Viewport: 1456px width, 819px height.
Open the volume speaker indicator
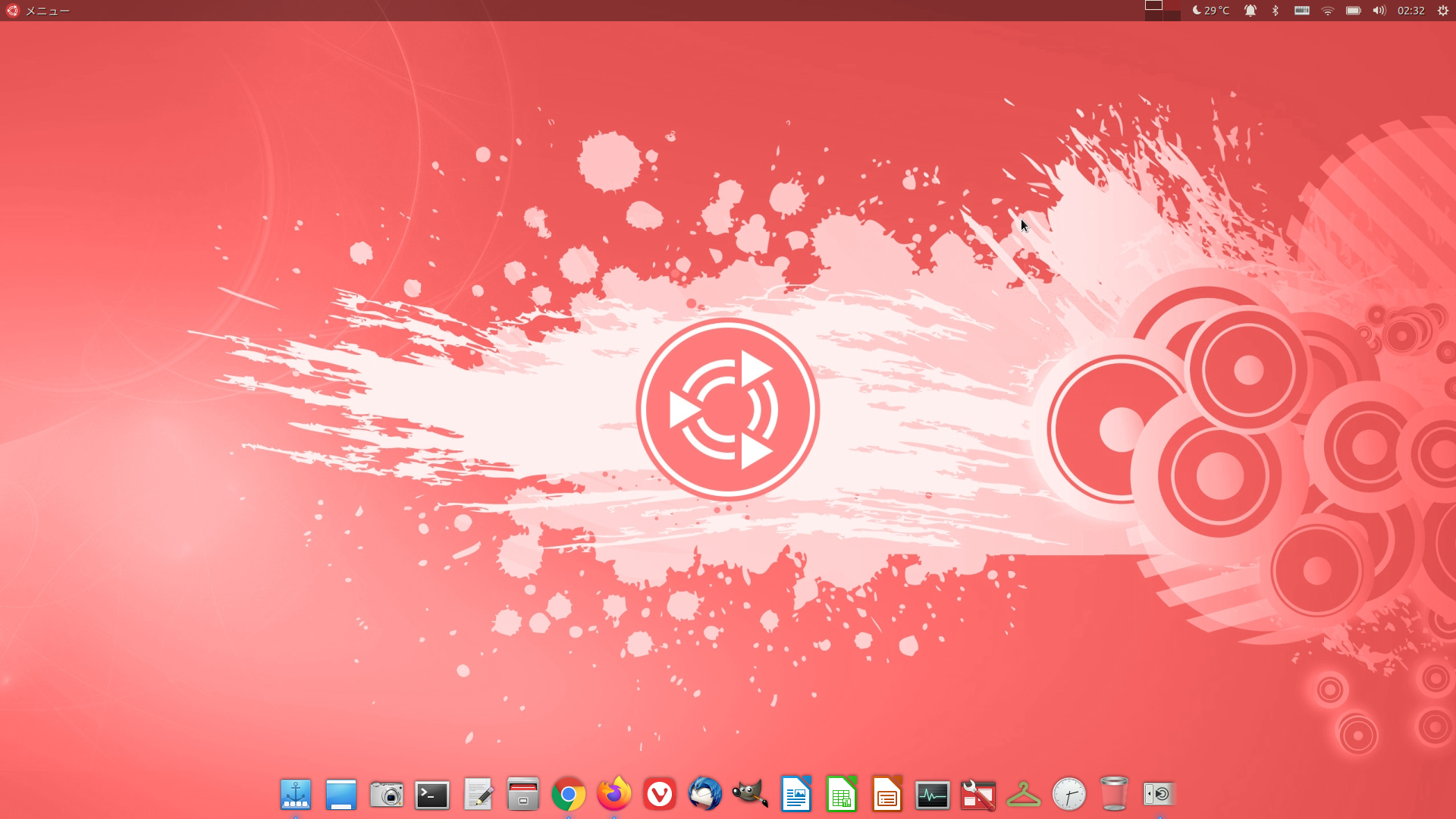tap(1379, 11)
